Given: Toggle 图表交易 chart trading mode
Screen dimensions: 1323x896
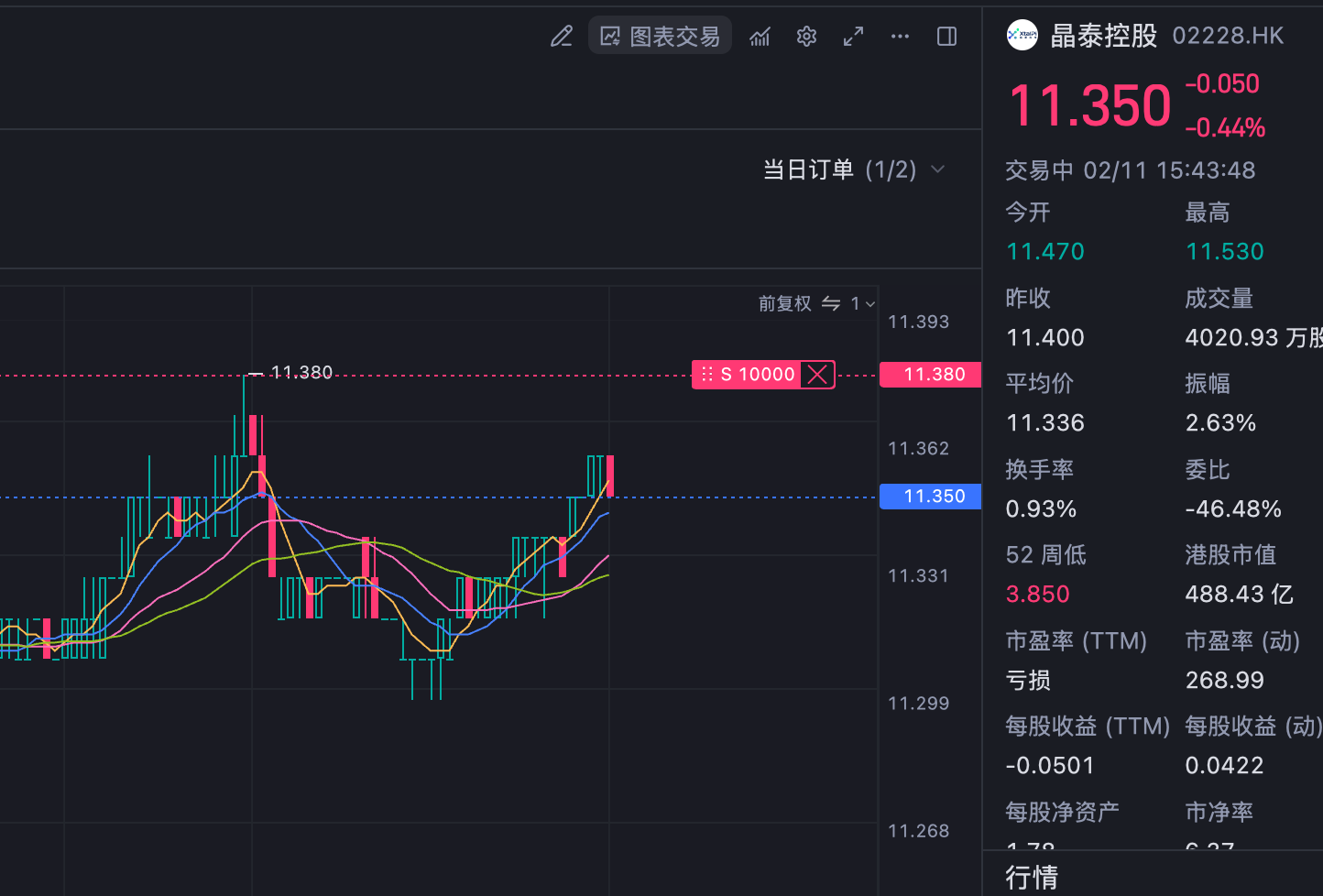Looking at the screenshot, I should (660, 37).
